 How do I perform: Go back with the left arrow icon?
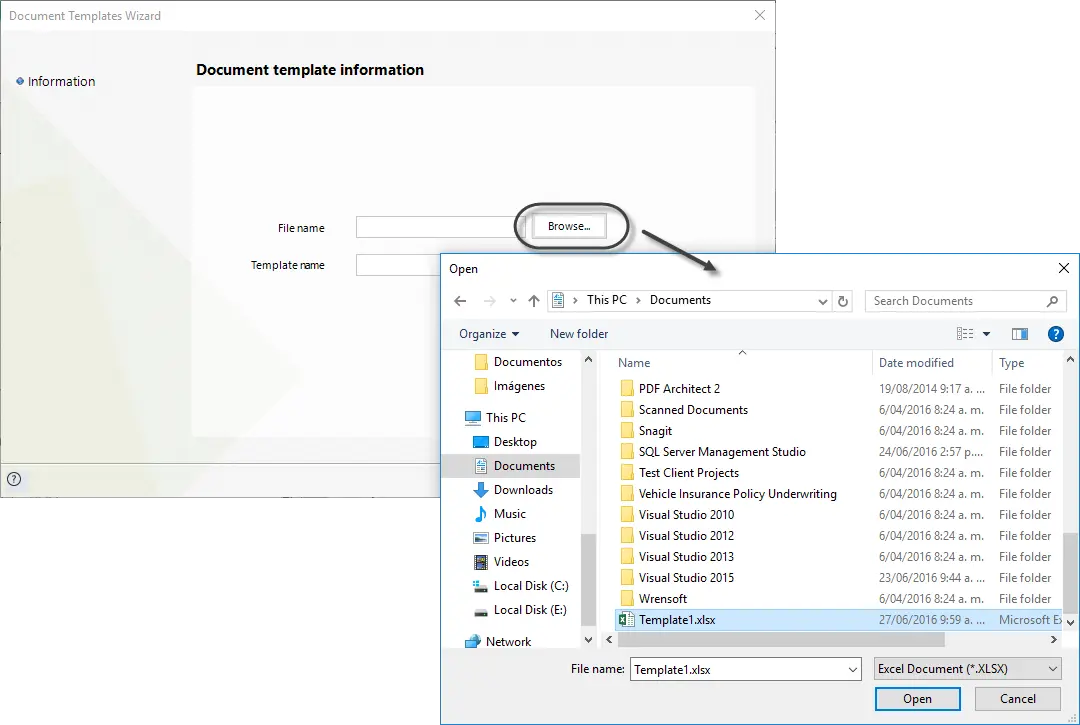(x=460, y=301)
